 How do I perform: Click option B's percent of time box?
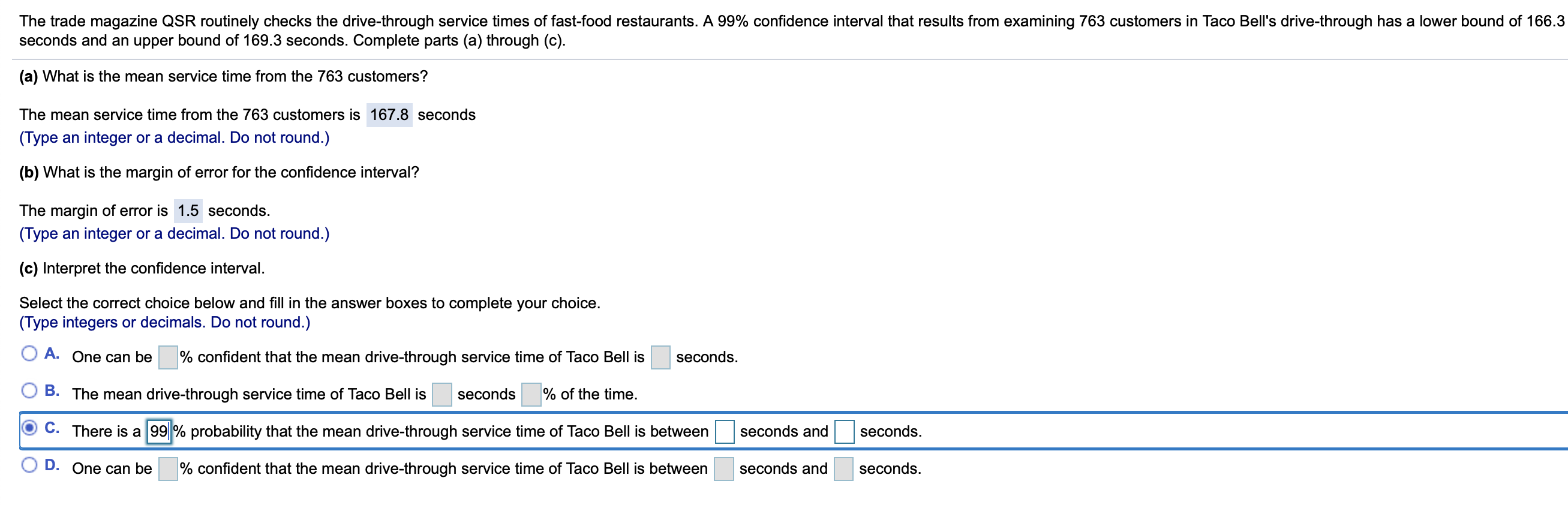click(x=531, y=395)
